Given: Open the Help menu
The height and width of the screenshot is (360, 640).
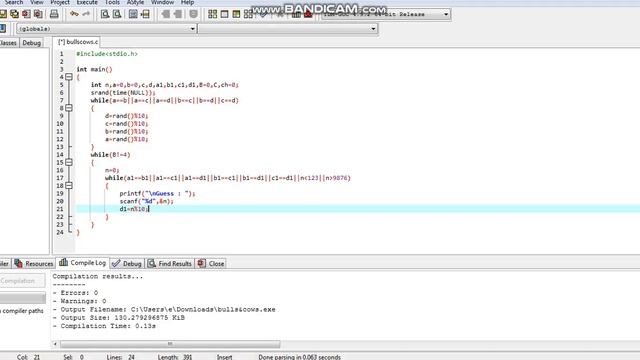Looking at the screenshot, I should point(187,2).
